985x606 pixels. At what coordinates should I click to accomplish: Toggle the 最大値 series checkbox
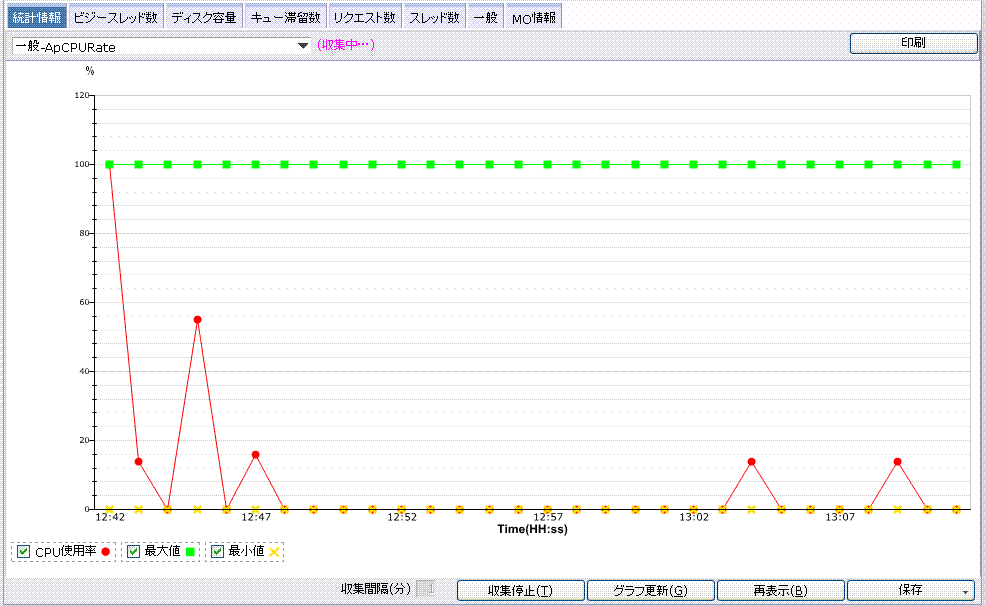pos(133,552)
